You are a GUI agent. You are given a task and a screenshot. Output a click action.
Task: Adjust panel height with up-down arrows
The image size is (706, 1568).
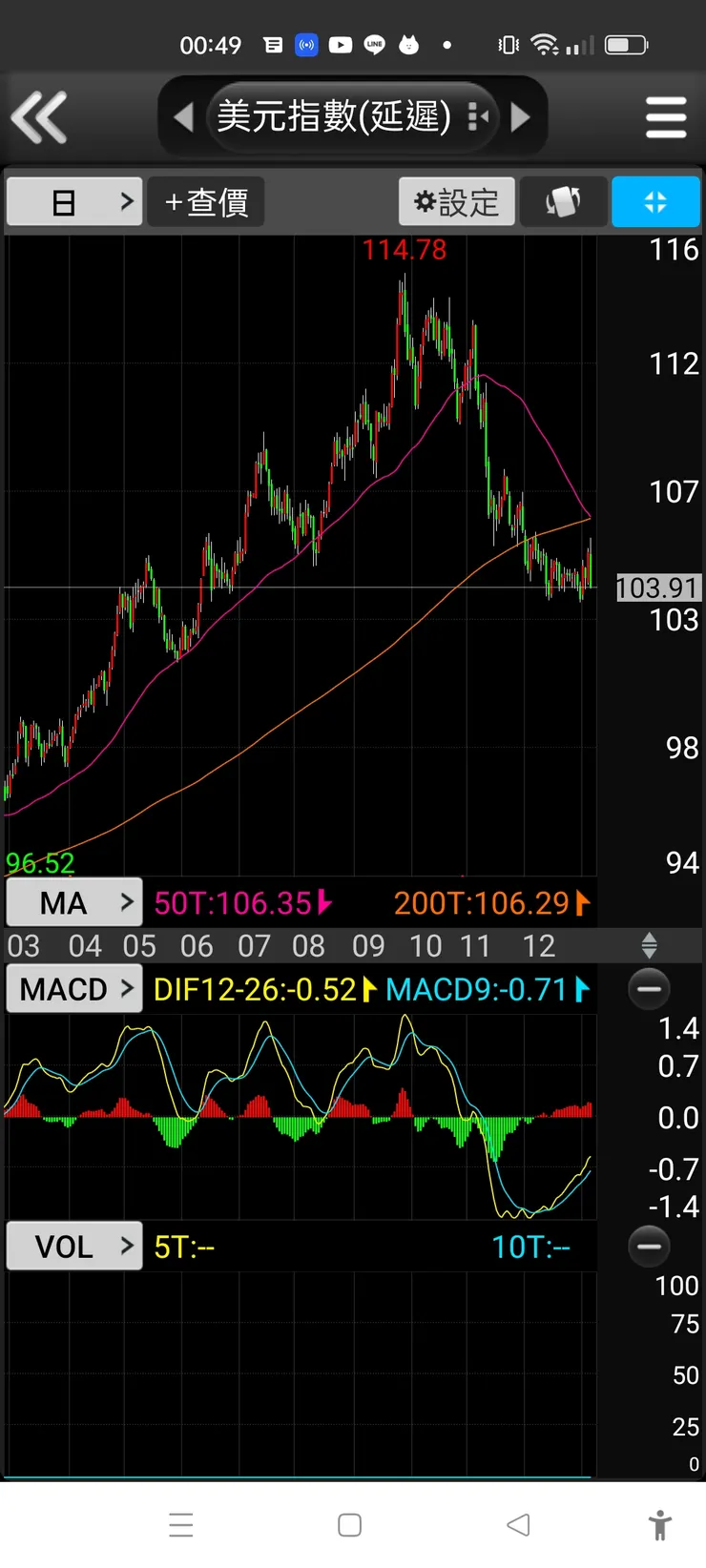coord(649,946)
